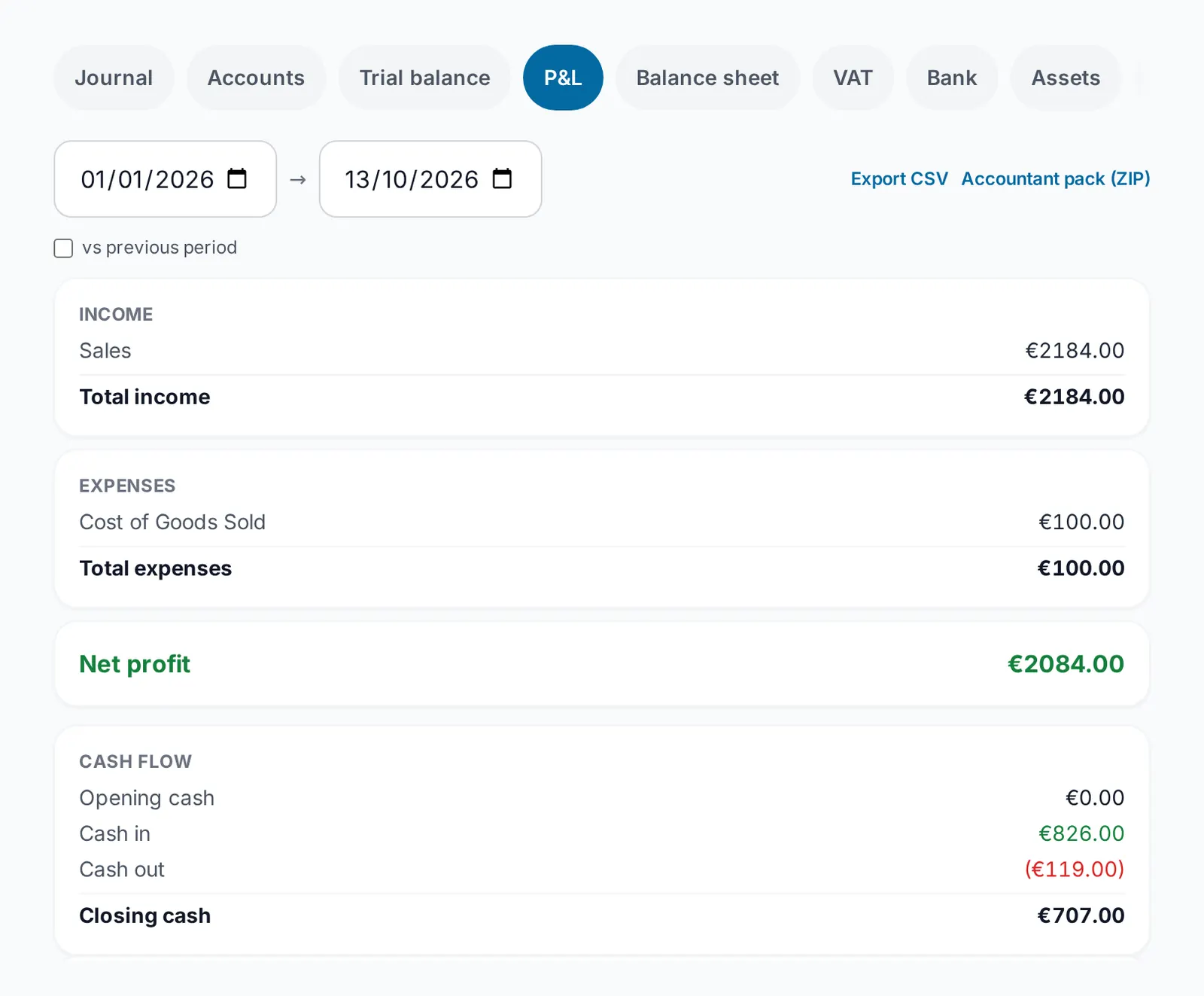Click the Closing cash value €707.00
The image size is (1204, 996).
pos(1081,915)
